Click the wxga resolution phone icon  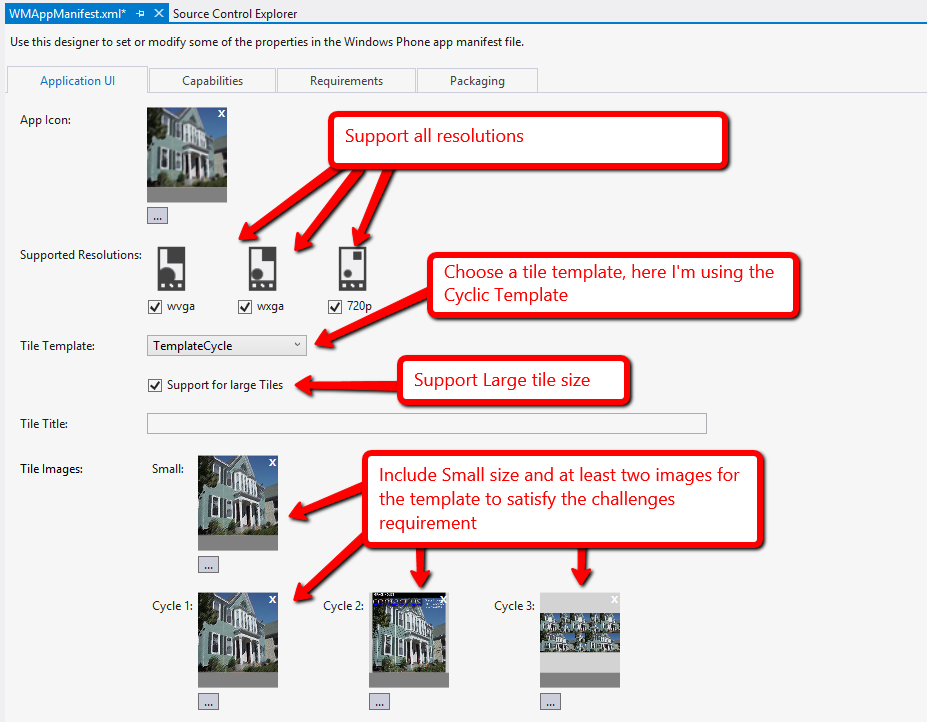pos(262,270)
